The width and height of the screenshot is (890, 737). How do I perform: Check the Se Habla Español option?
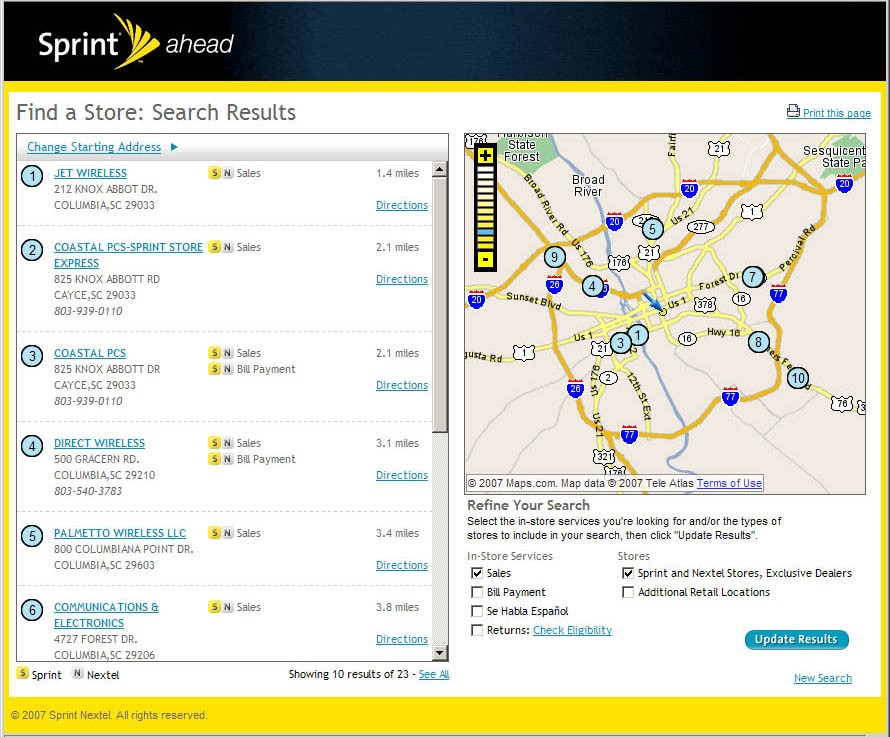click(477, 611)
